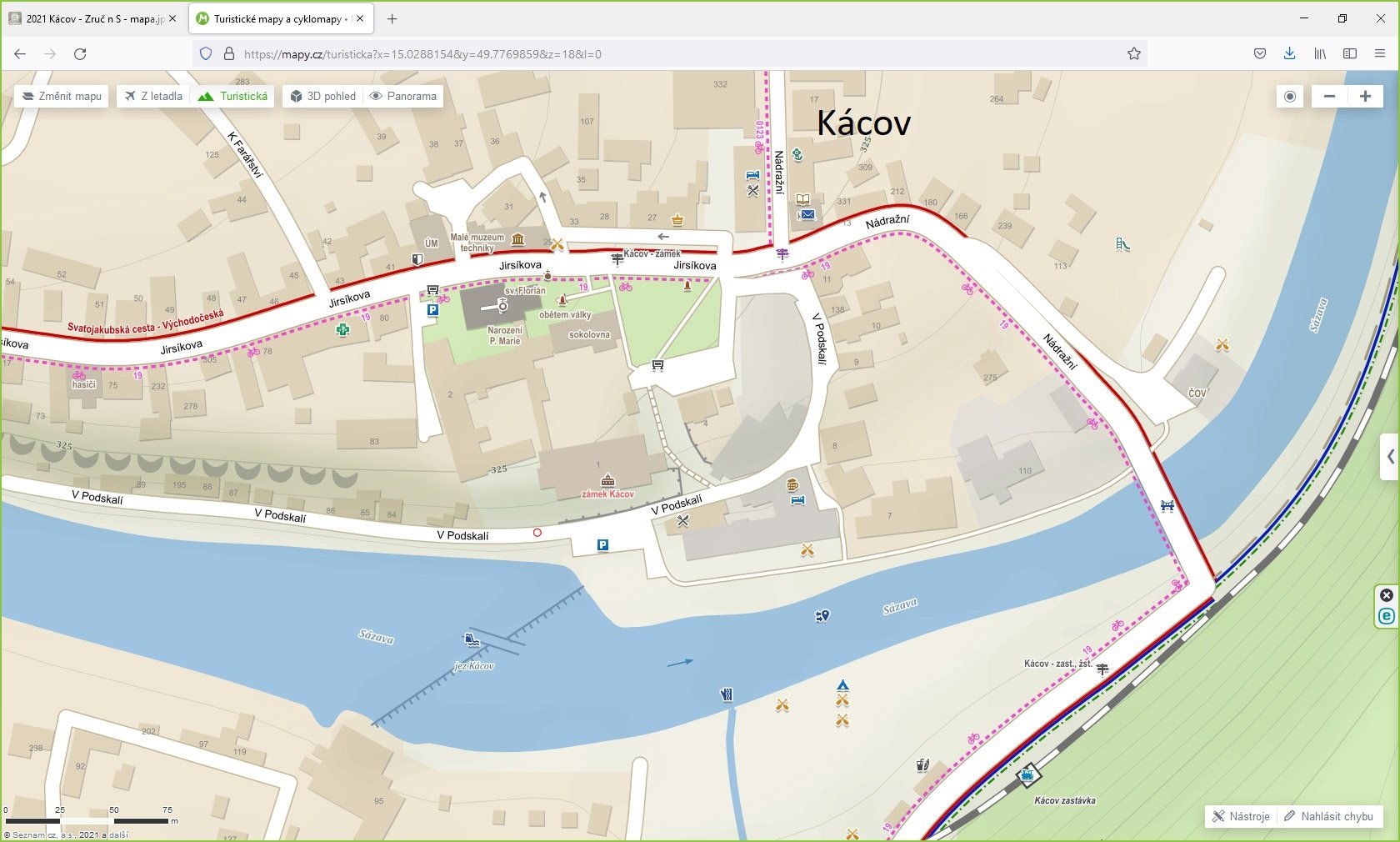The image size is (1400, 842).
Task: Click the locate my position icon
Action: [1290, 96]
